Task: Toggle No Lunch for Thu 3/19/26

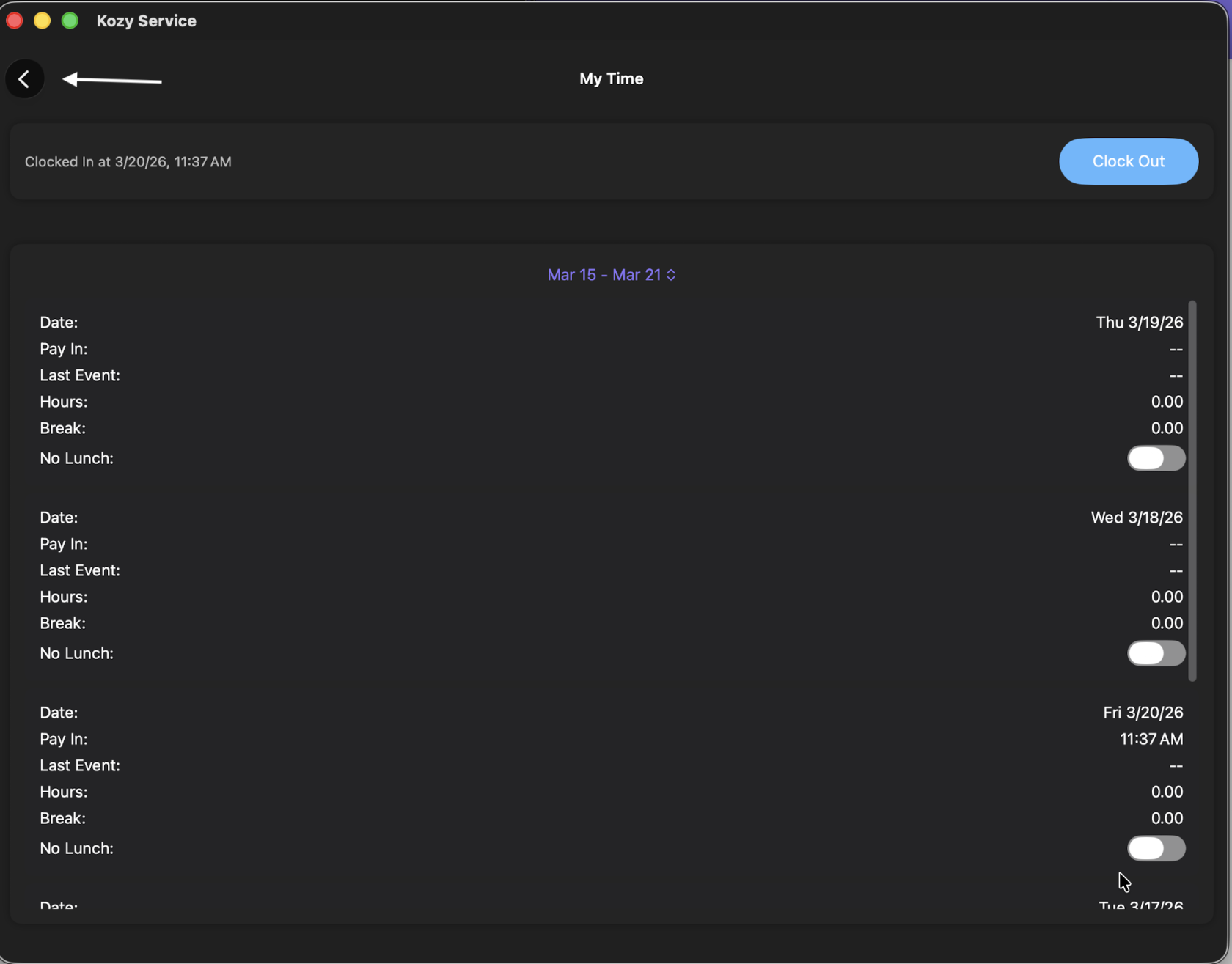Action: [x=1156, y=458]
